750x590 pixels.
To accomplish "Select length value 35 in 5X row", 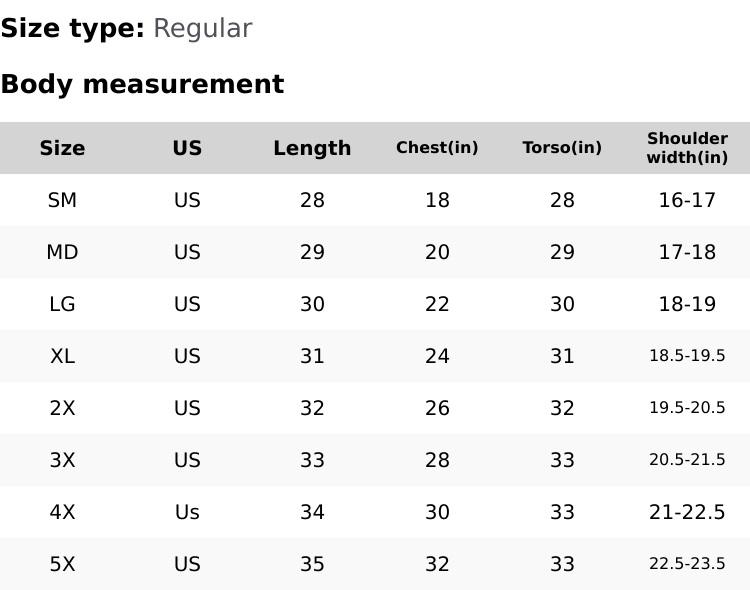I will click(x=312, y=564).
